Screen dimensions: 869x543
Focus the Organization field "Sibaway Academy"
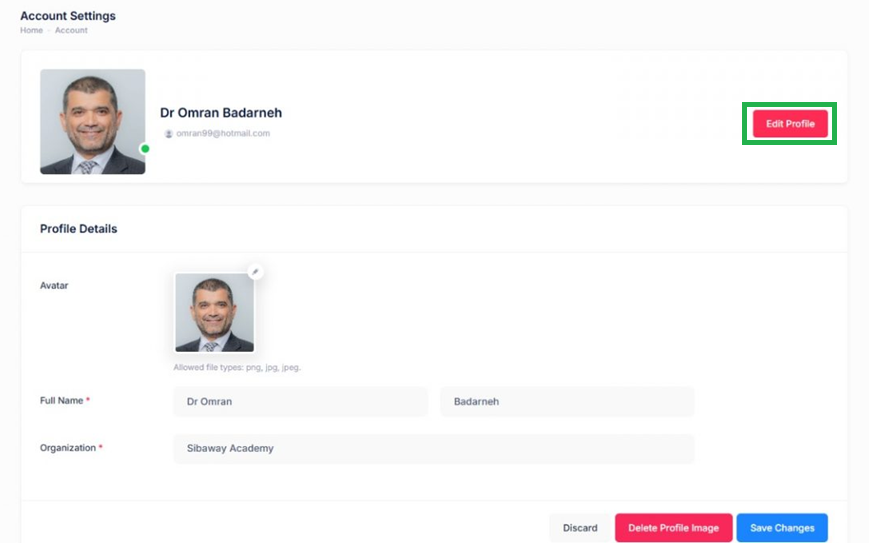433,448
